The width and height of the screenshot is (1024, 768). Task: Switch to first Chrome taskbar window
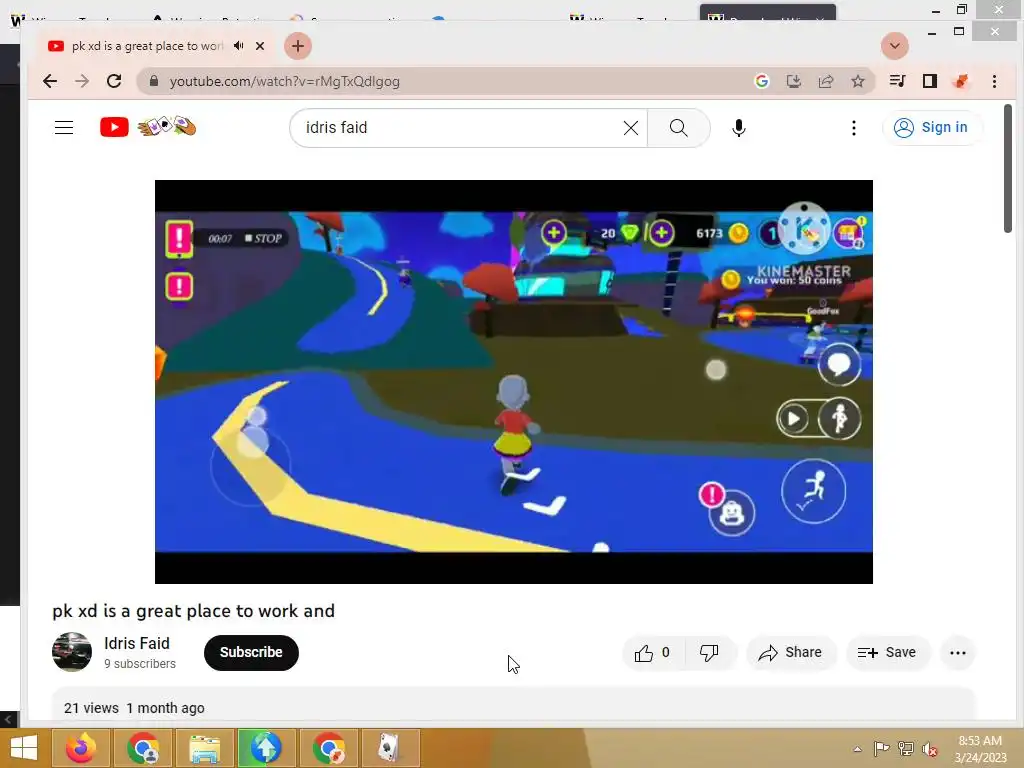pyautogui.click(x=143, y=748)
